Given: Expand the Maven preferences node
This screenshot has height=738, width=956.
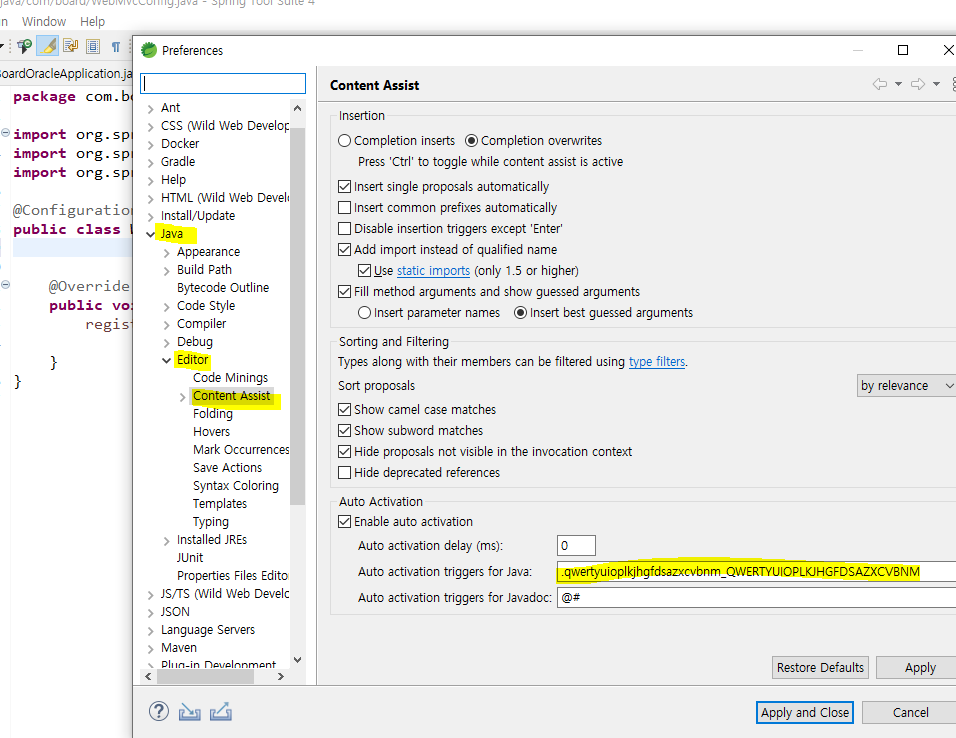Looking at the screenshot, I should (x=151, y=648).
